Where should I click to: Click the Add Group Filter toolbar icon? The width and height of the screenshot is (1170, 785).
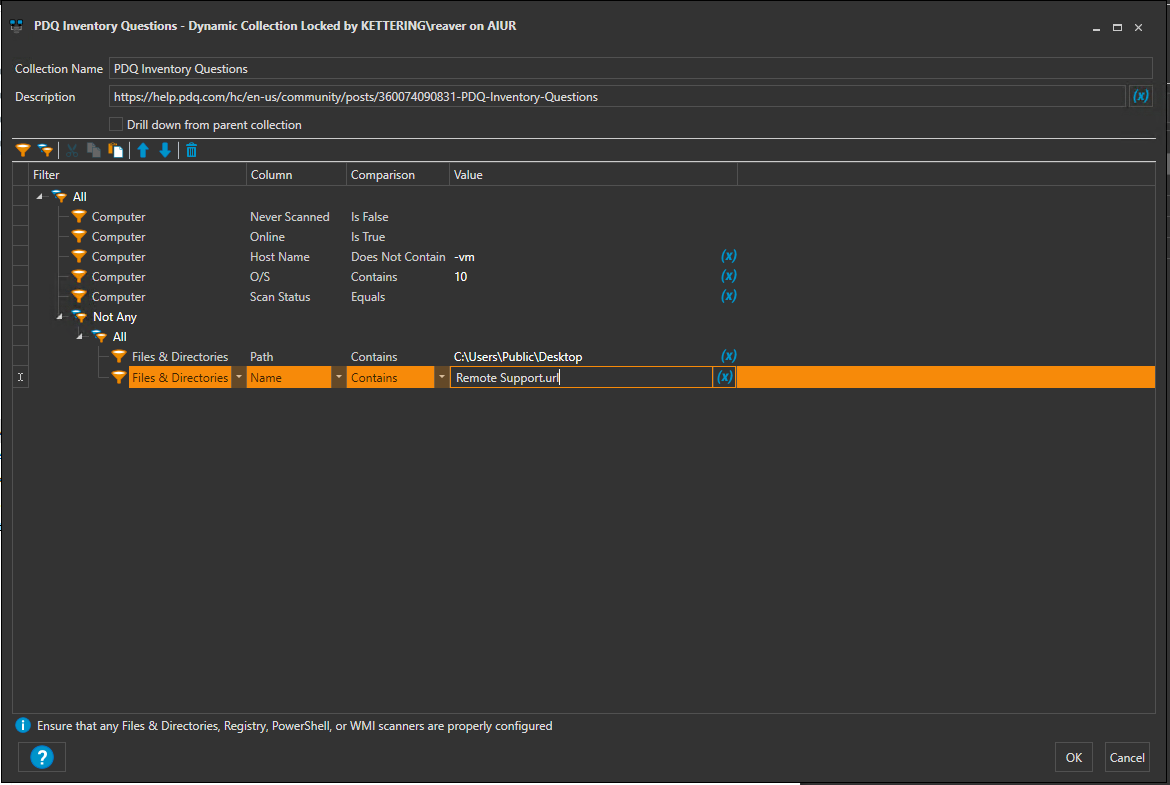pyautogui.click(x=45, y=150)
